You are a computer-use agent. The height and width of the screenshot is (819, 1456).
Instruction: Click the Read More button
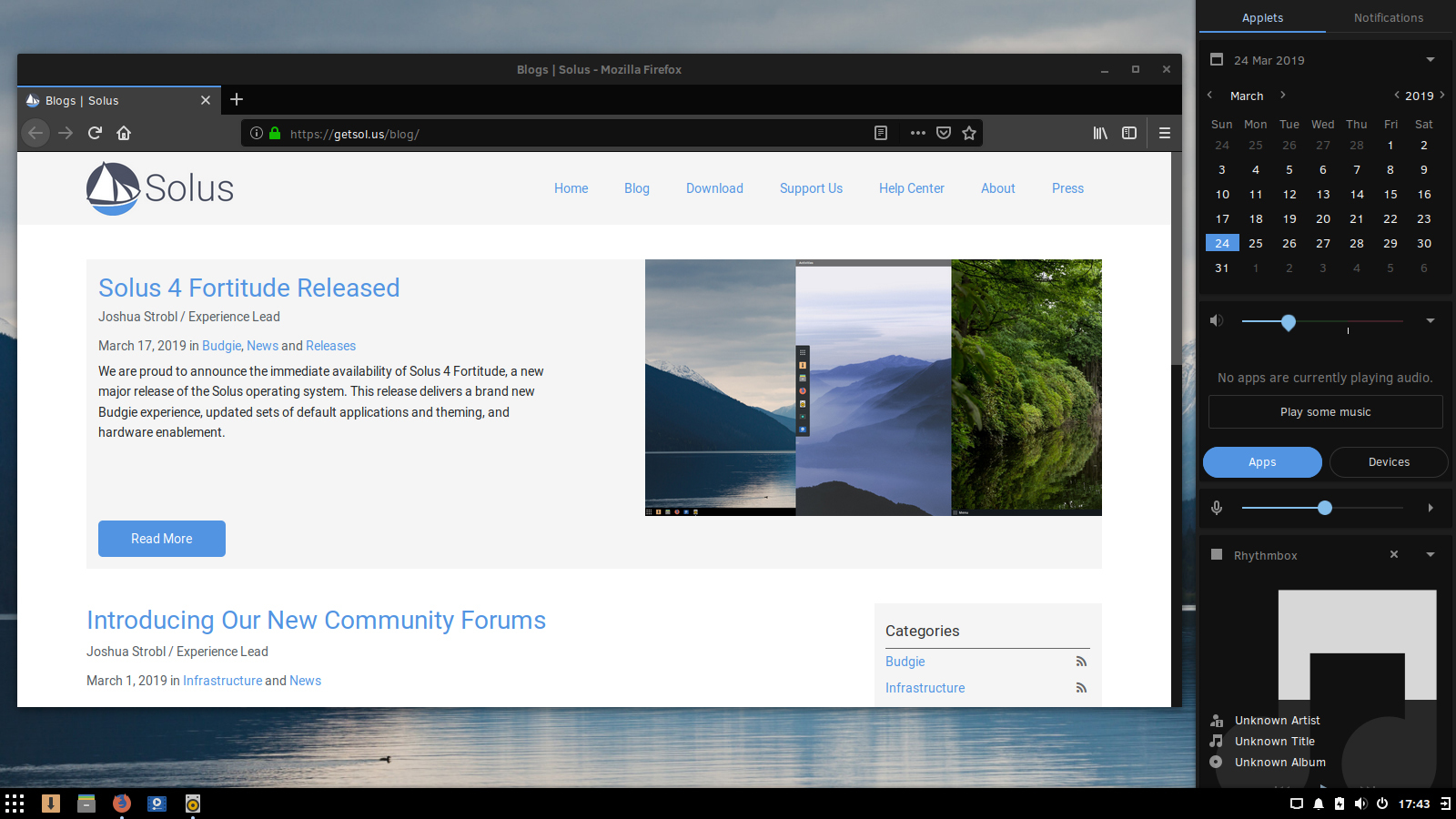(162, 539)
